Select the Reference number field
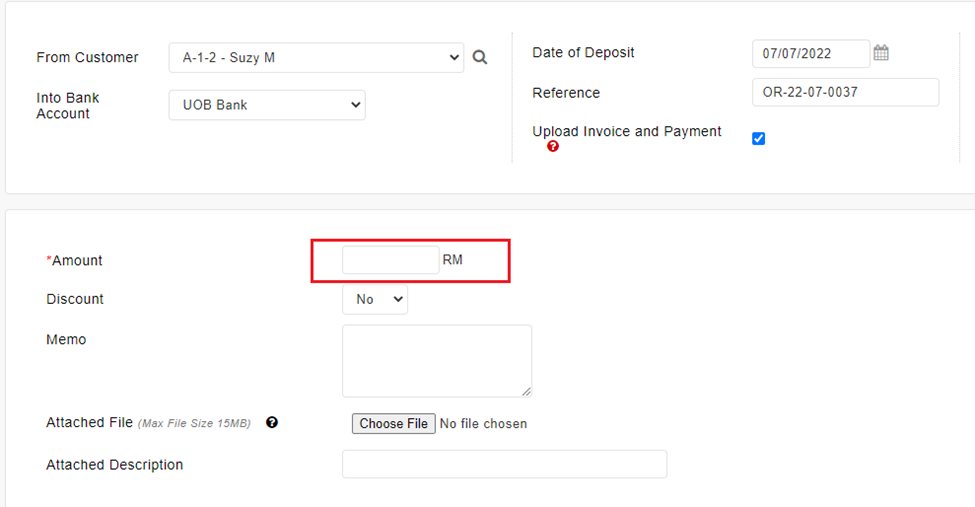This screenshot has height=507, width=975. [845, 93]
